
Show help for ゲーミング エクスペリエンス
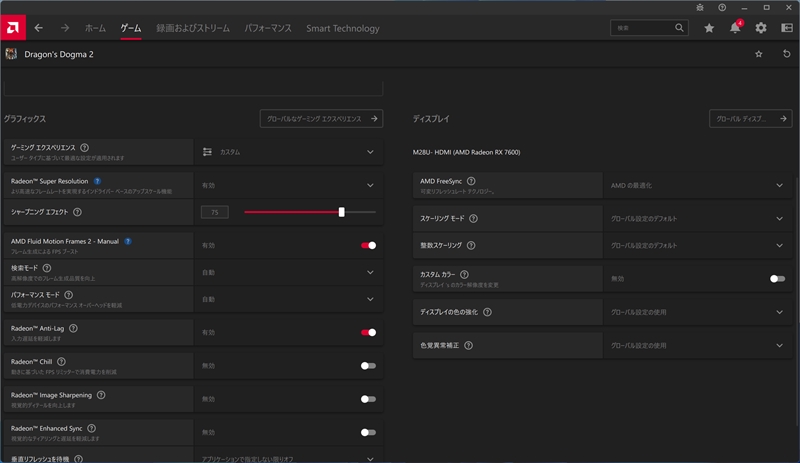85,148
